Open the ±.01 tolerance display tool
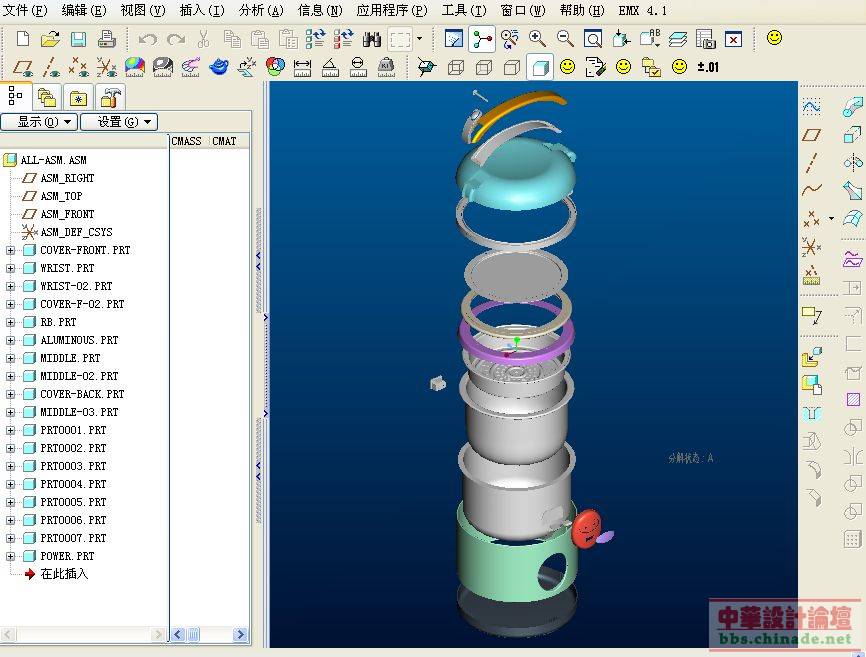Viewport: 866px width, 657px height. click(708, 67)
